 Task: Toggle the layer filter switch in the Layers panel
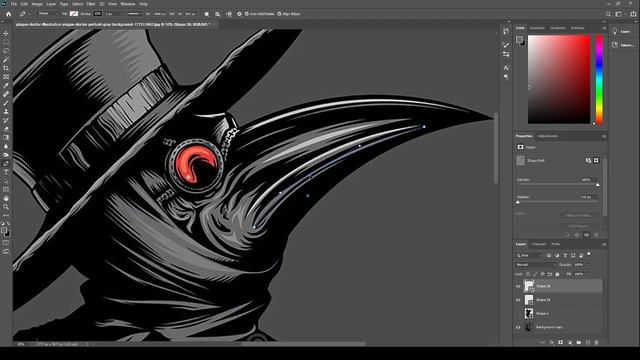(x=589, y=254)
